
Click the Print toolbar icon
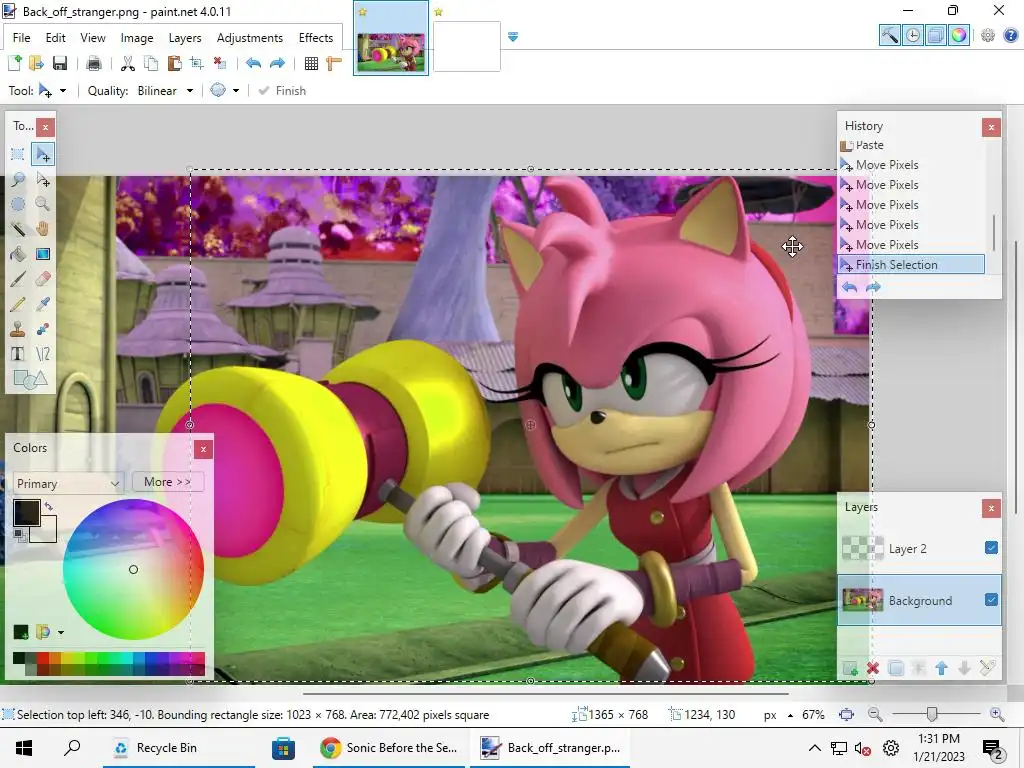click(x=94, y=63)
